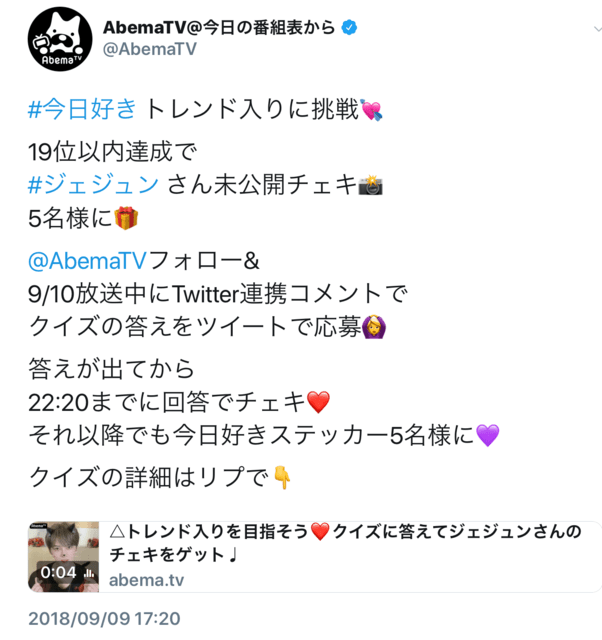Image resolution: width=602 pixels, height=640 pixels.
Task: Click the 2018/09/09 17:20 timestamp
Action: click(x=104, y=619)
